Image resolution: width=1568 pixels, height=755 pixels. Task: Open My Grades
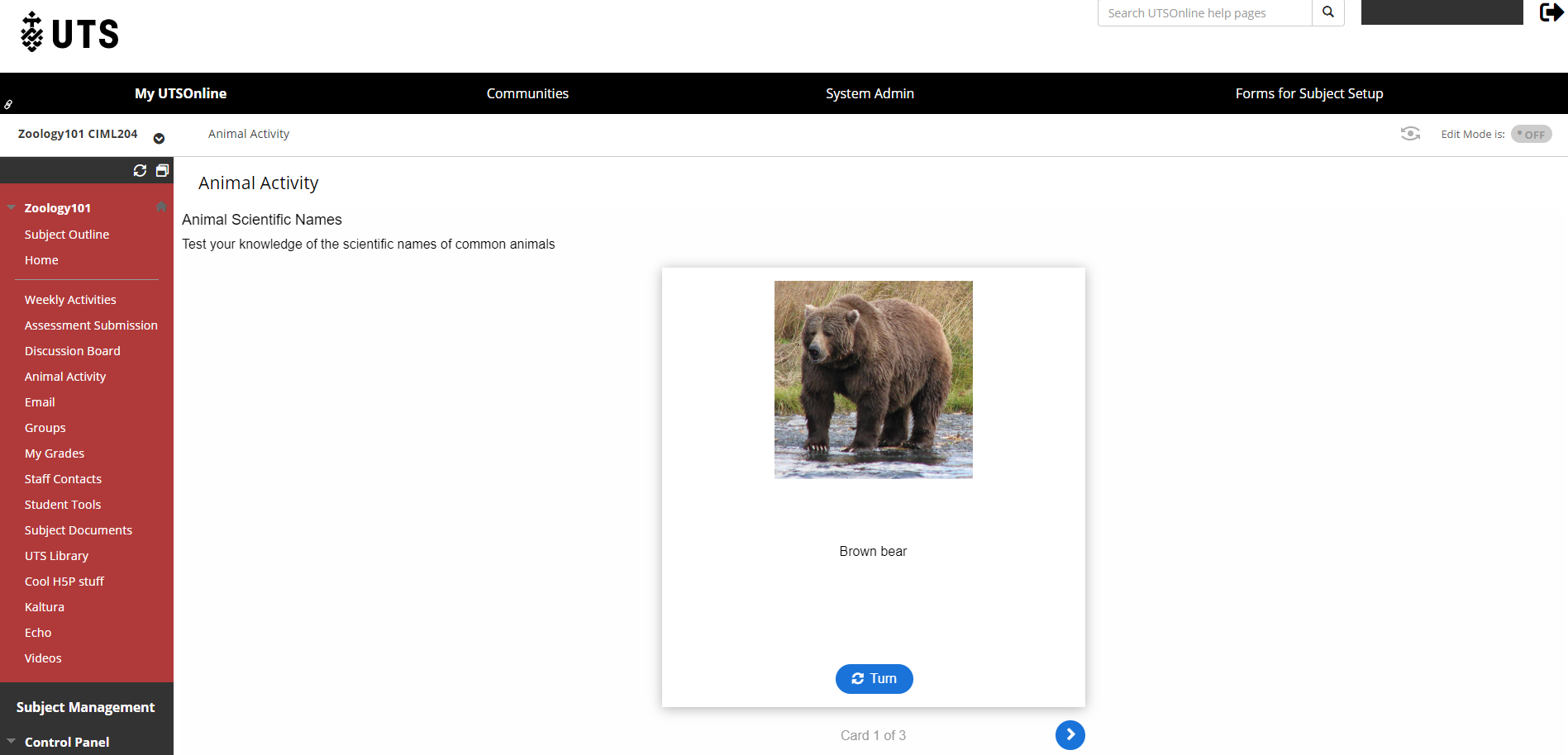(55, 453)
